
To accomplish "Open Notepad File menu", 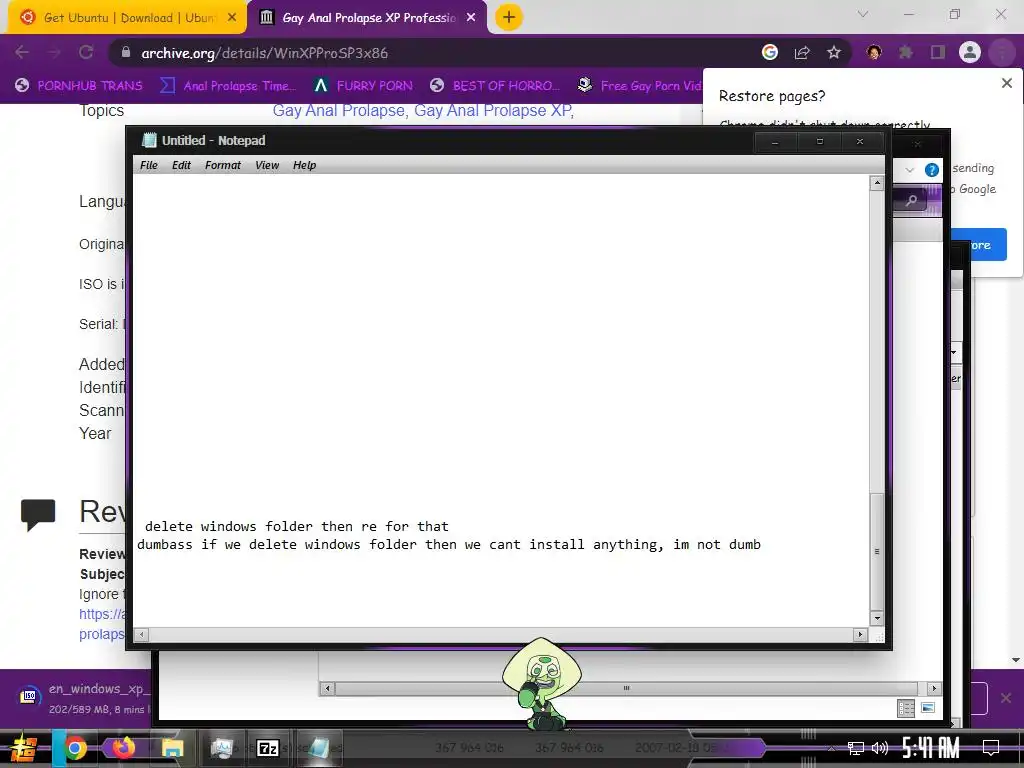I will tap(149, 165).
